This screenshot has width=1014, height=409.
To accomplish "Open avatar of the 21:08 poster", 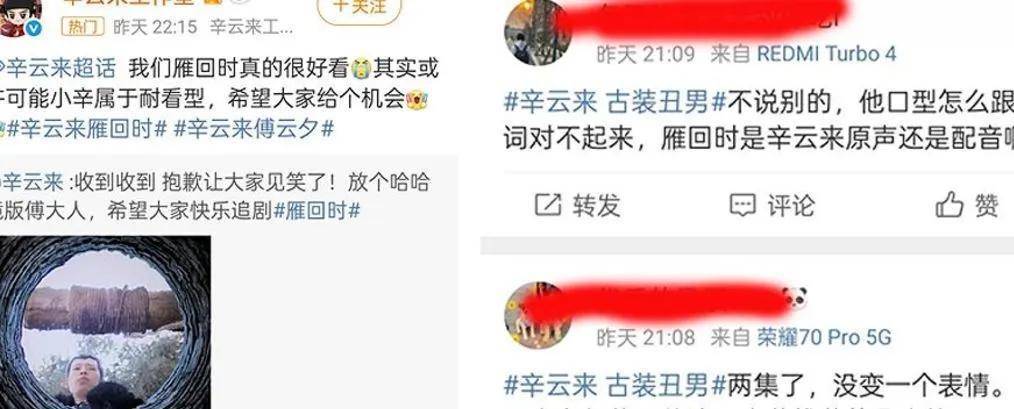I will 537,315.
